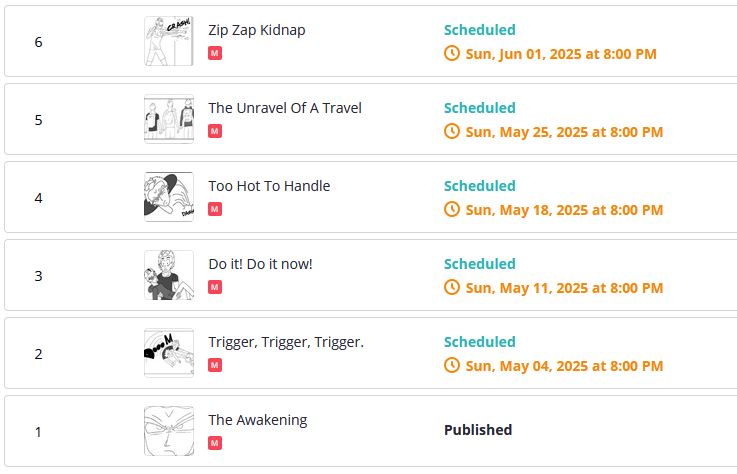Image resolution: width=737 pixels, height=474 pixels.
Task: Click the M badge under The Awakening
Action: click(215, 443)
